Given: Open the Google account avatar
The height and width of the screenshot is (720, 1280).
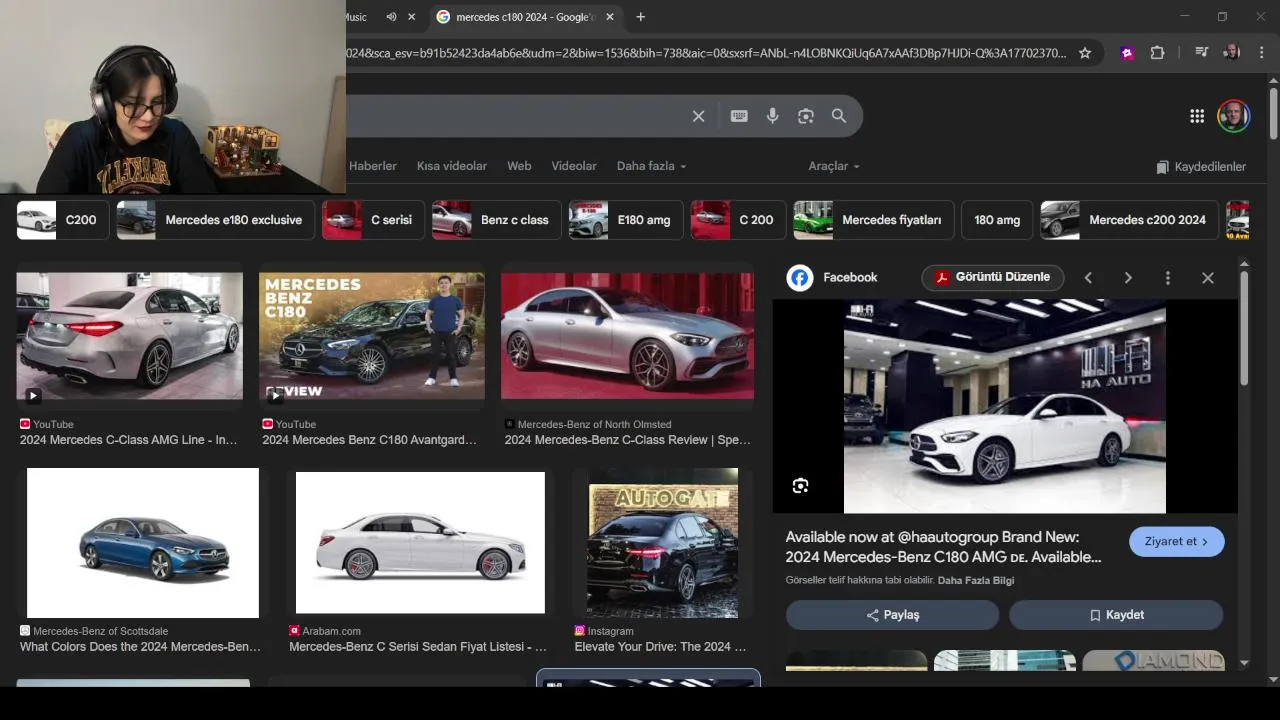Looking at the screenshot, I should 1234,116.
